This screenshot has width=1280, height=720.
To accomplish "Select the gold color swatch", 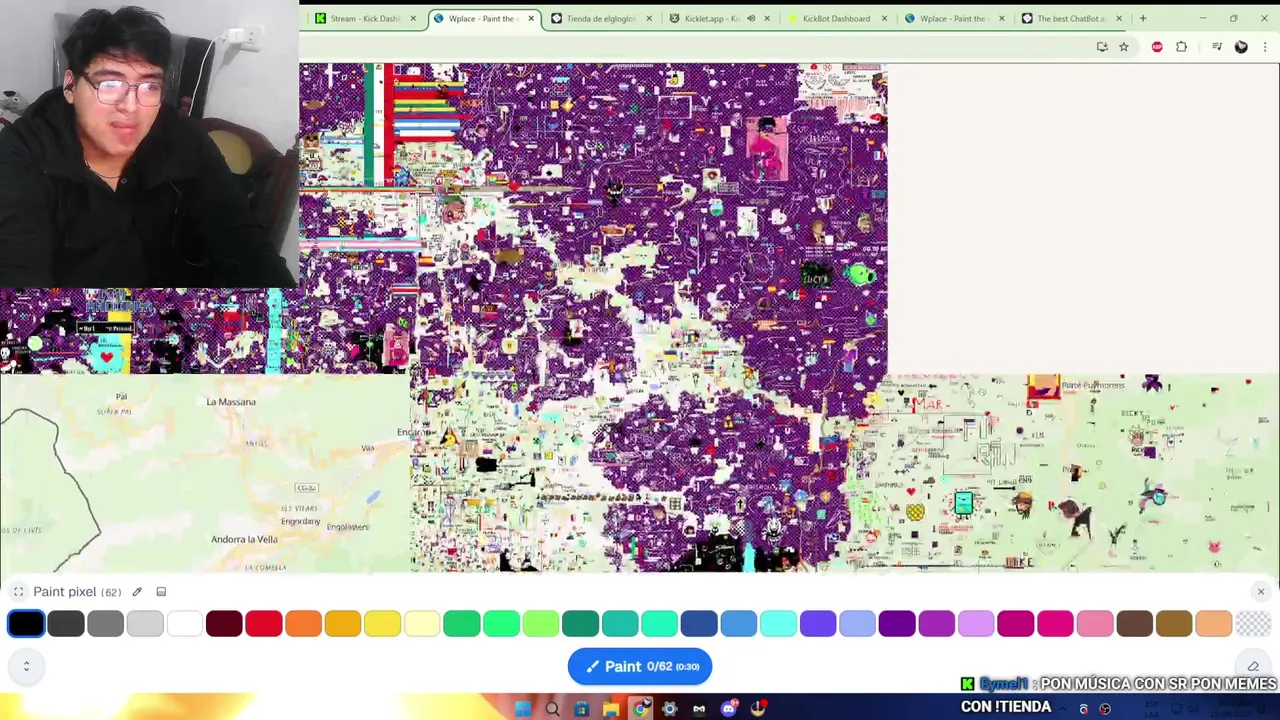I will point(343,624).
